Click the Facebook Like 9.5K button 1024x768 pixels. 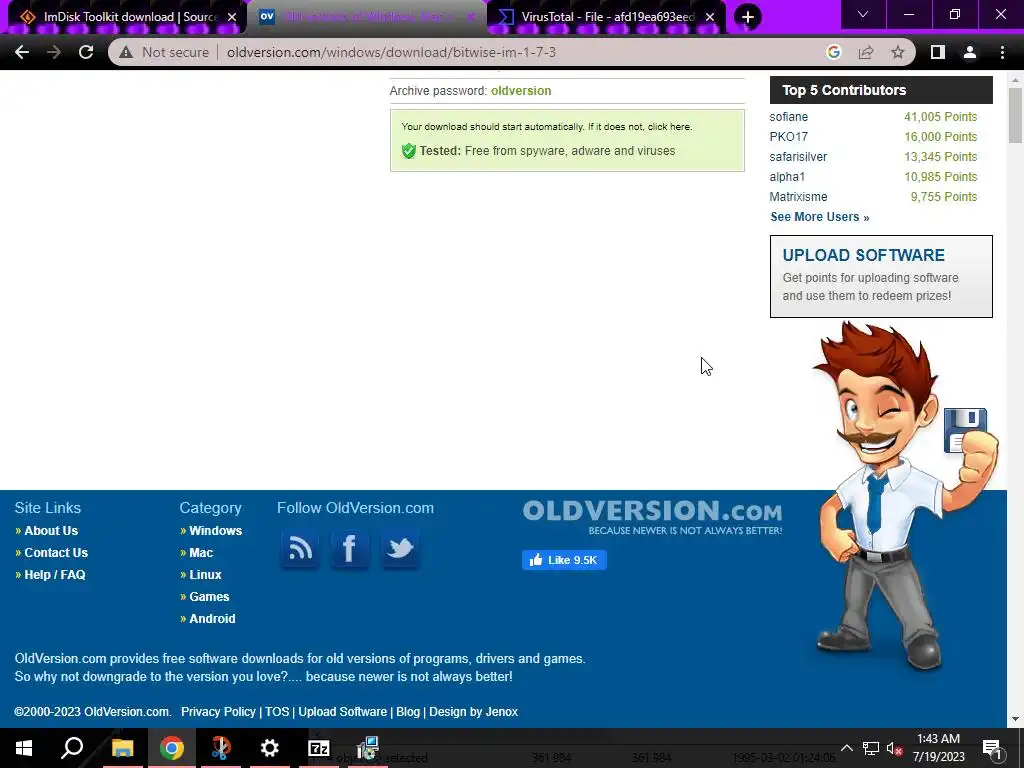click(564, 560)
